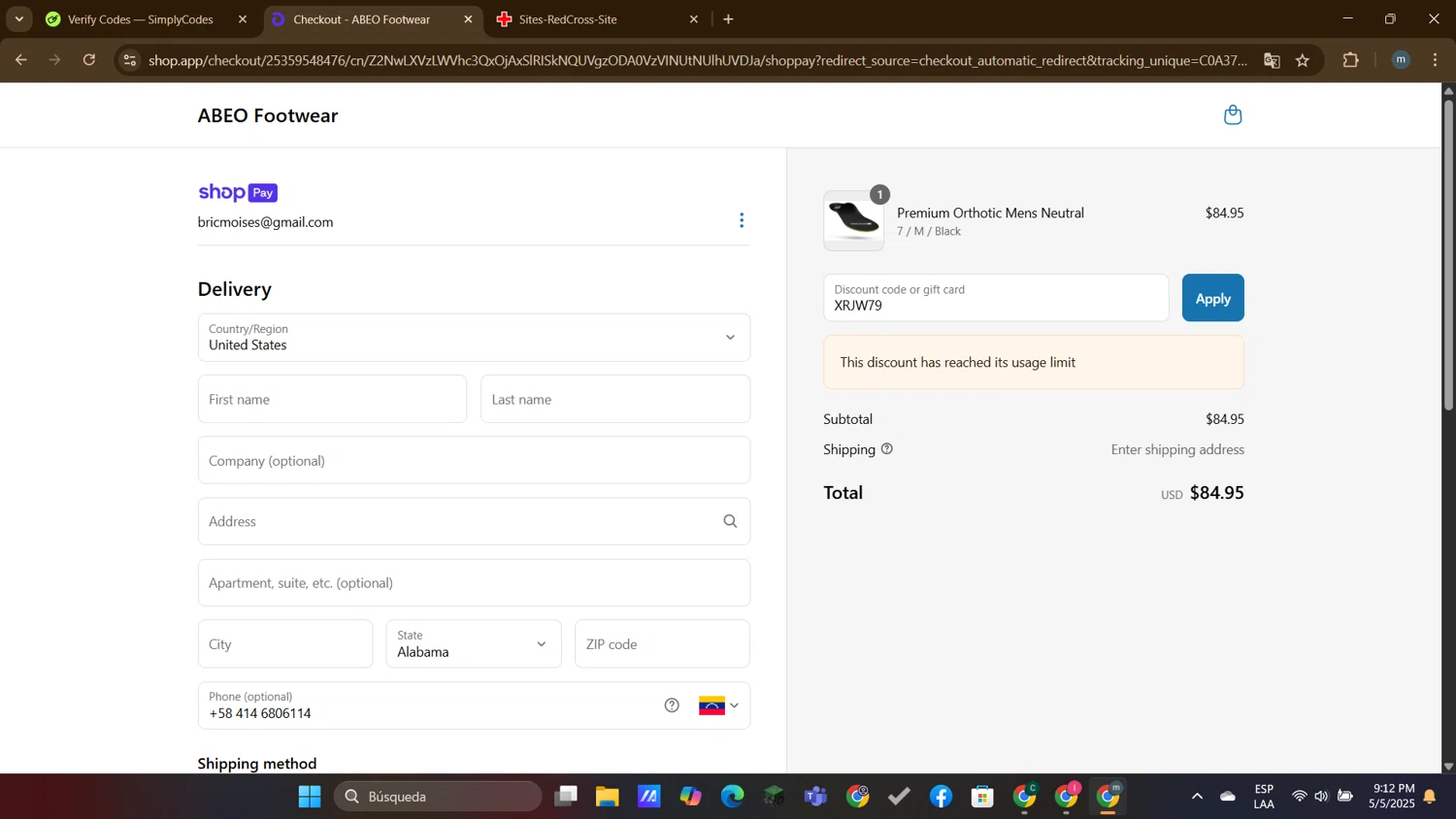The height and width of the screenshot is (819, 1456).
Task: Click the Apartment, suite, etc. field
Action: 474,583
